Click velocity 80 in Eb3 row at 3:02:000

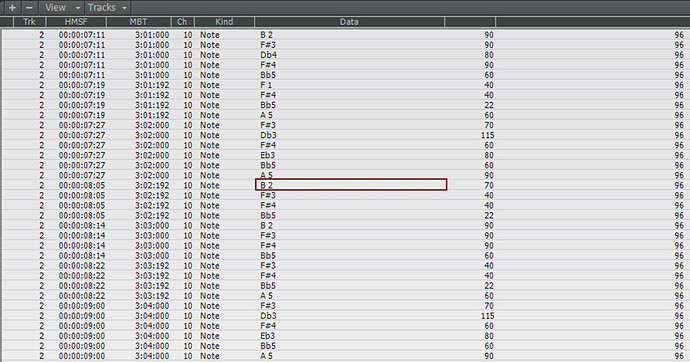(x=489, y=155)
